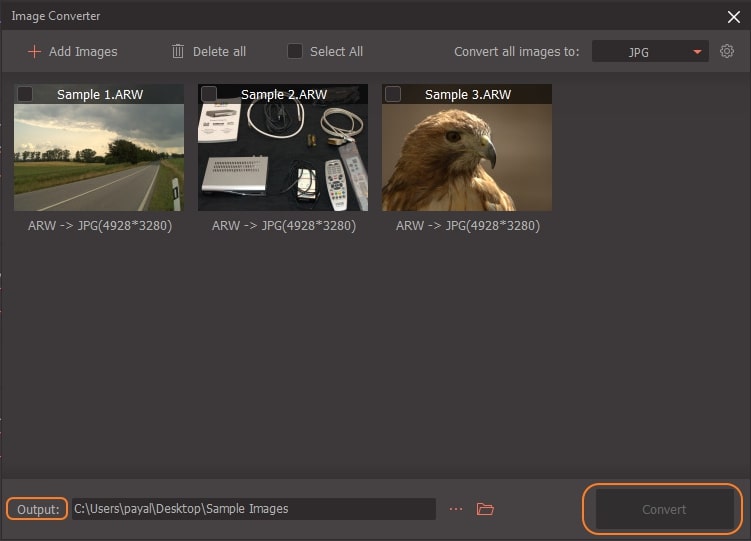Viewport: 751px width, 541px height.
Task: Tick the Sample 3.ARW checkbox
Action: click(393, 94)
